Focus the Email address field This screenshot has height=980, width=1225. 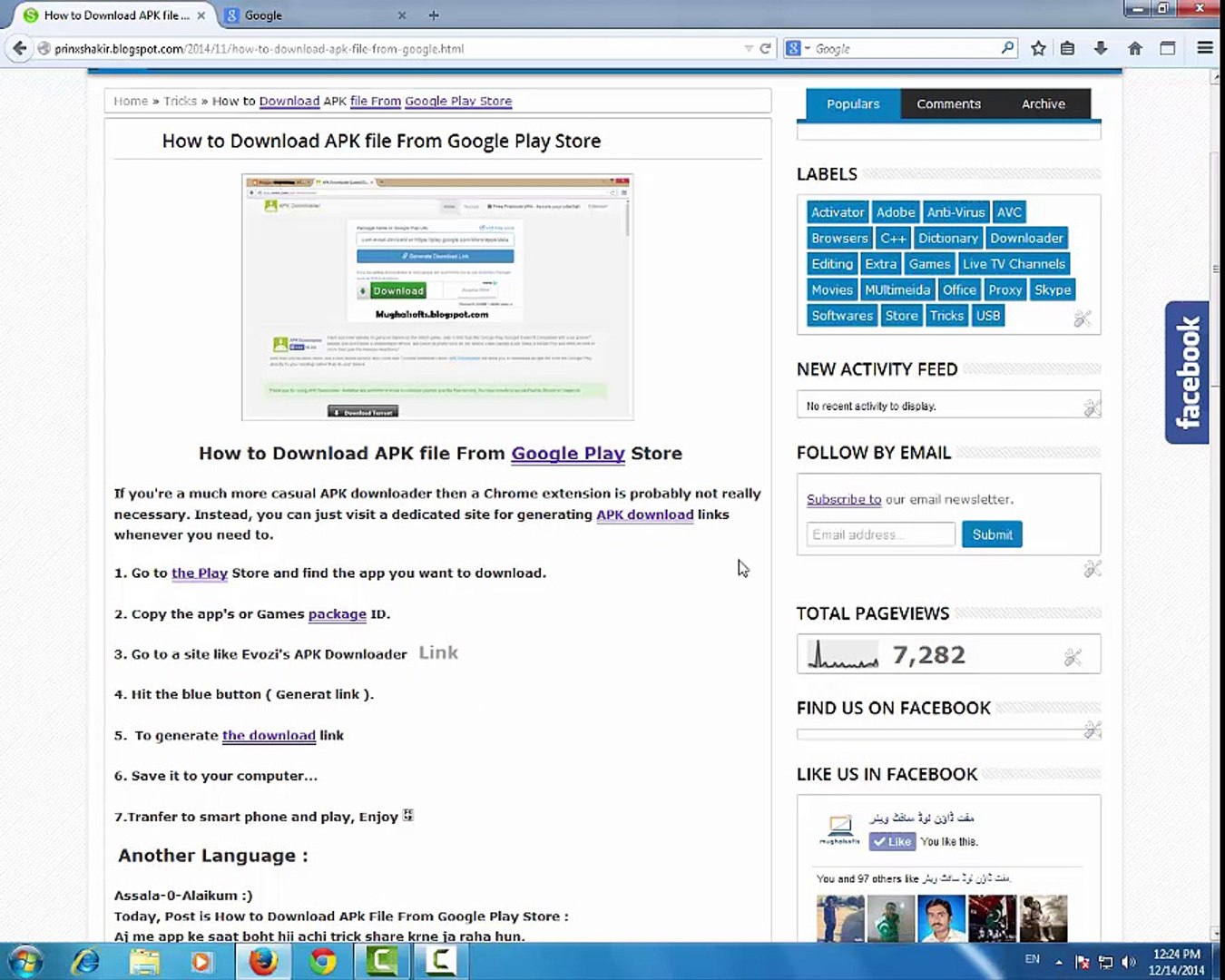coord(880,534)
